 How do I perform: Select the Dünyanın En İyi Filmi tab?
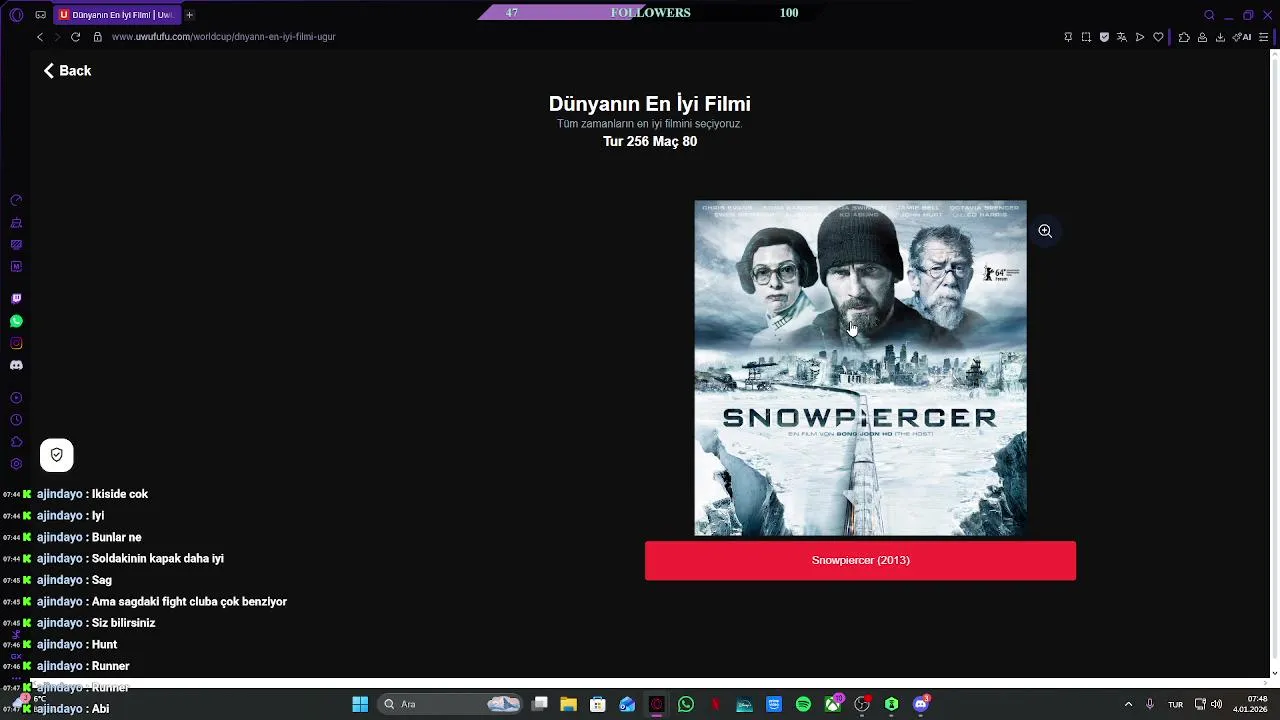[116, 15]
